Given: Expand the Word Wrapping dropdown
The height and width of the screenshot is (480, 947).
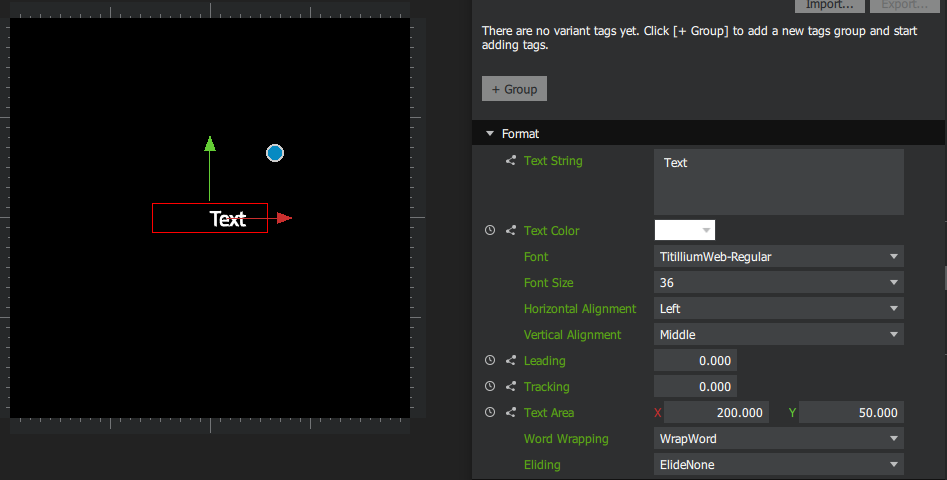Looking at the screenshot, I should [x=778, y=439].
